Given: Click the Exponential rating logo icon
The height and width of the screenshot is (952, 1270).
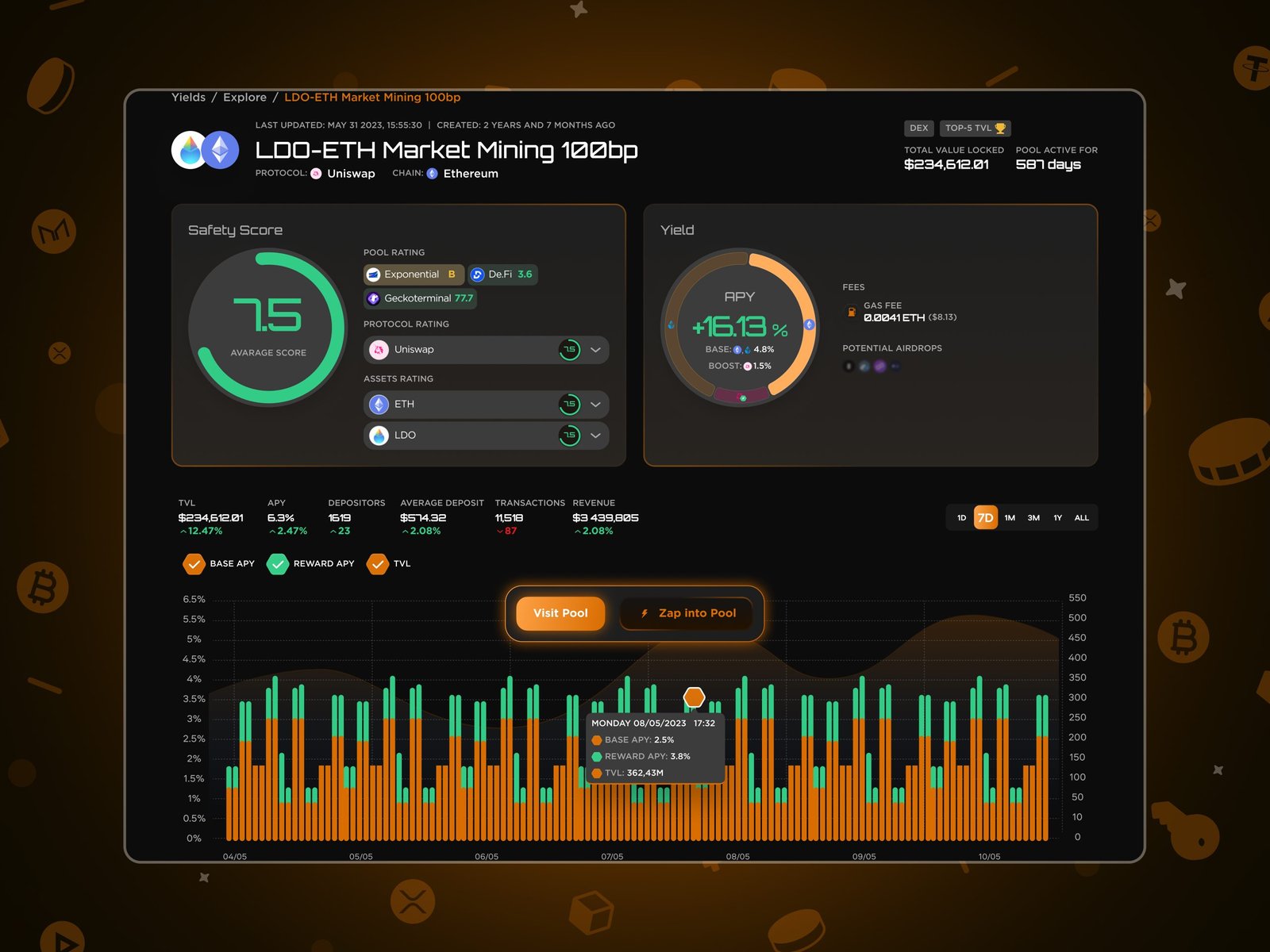Looking at the screenshot, I should click(x=373, y=274).
